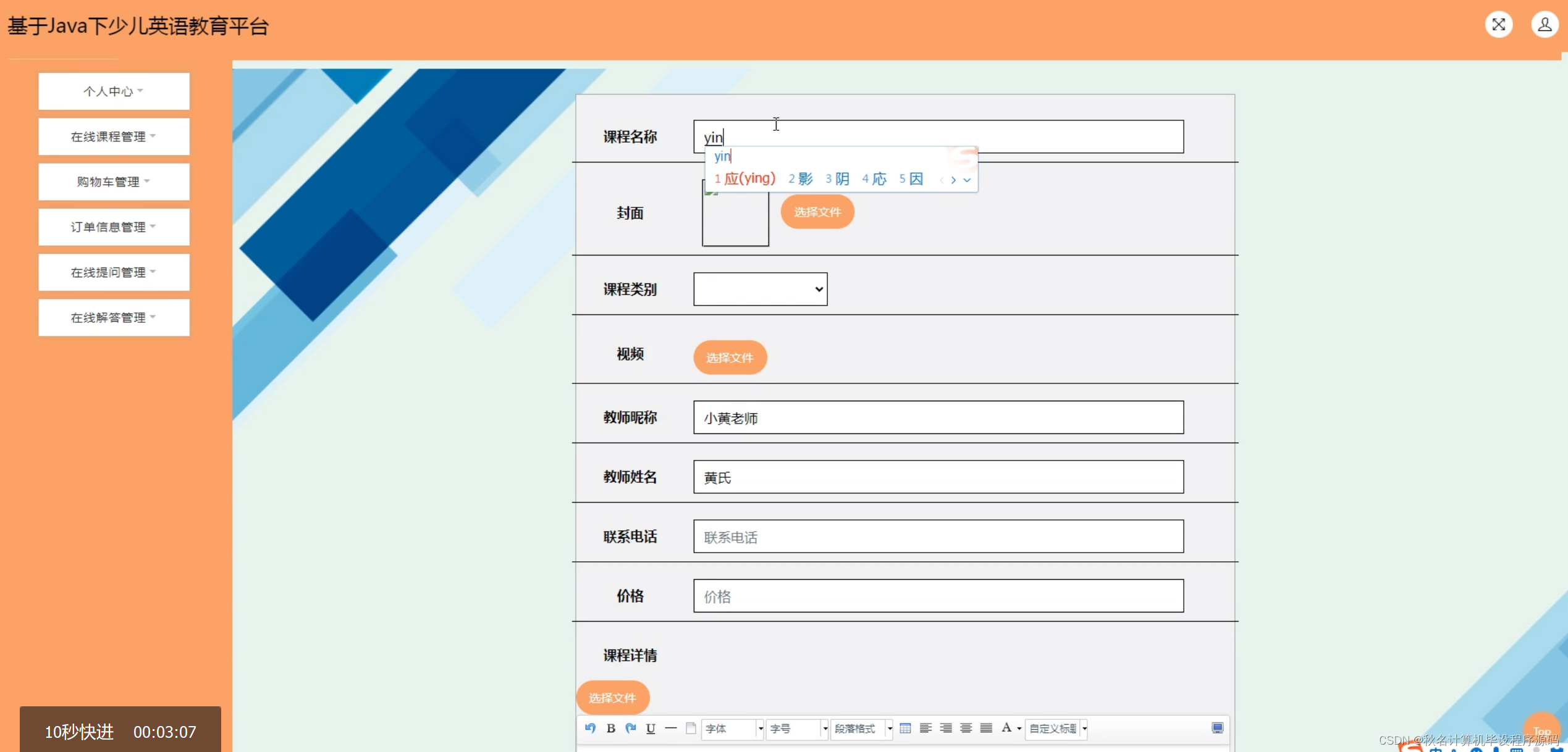1568x752 pixels.
Task: Expand the 订单信息管理 sidebar menu
Action: coord(113,227)
